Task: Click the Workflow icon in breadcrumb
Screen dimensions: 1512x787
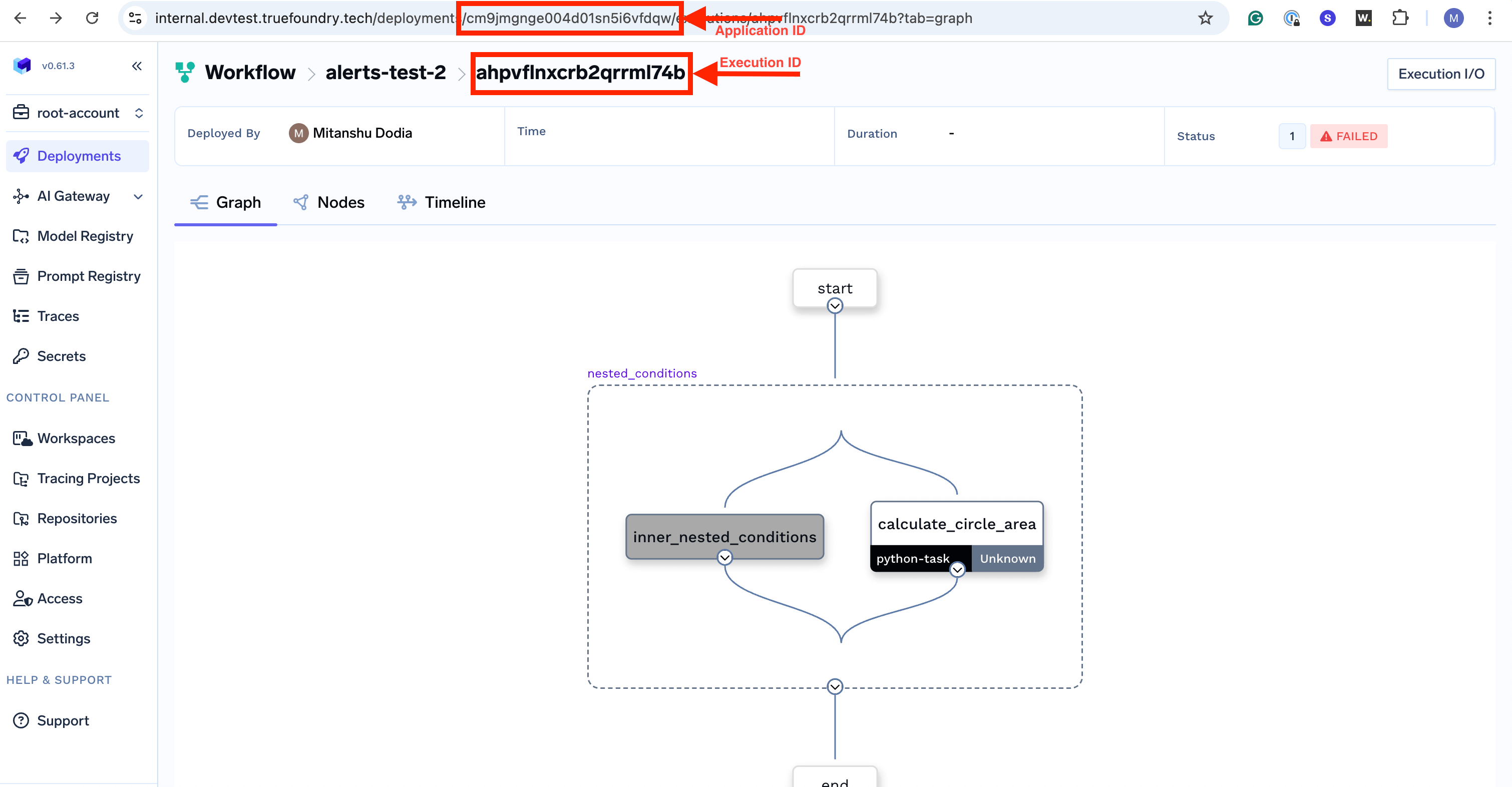Action: (x=185, y=72)
